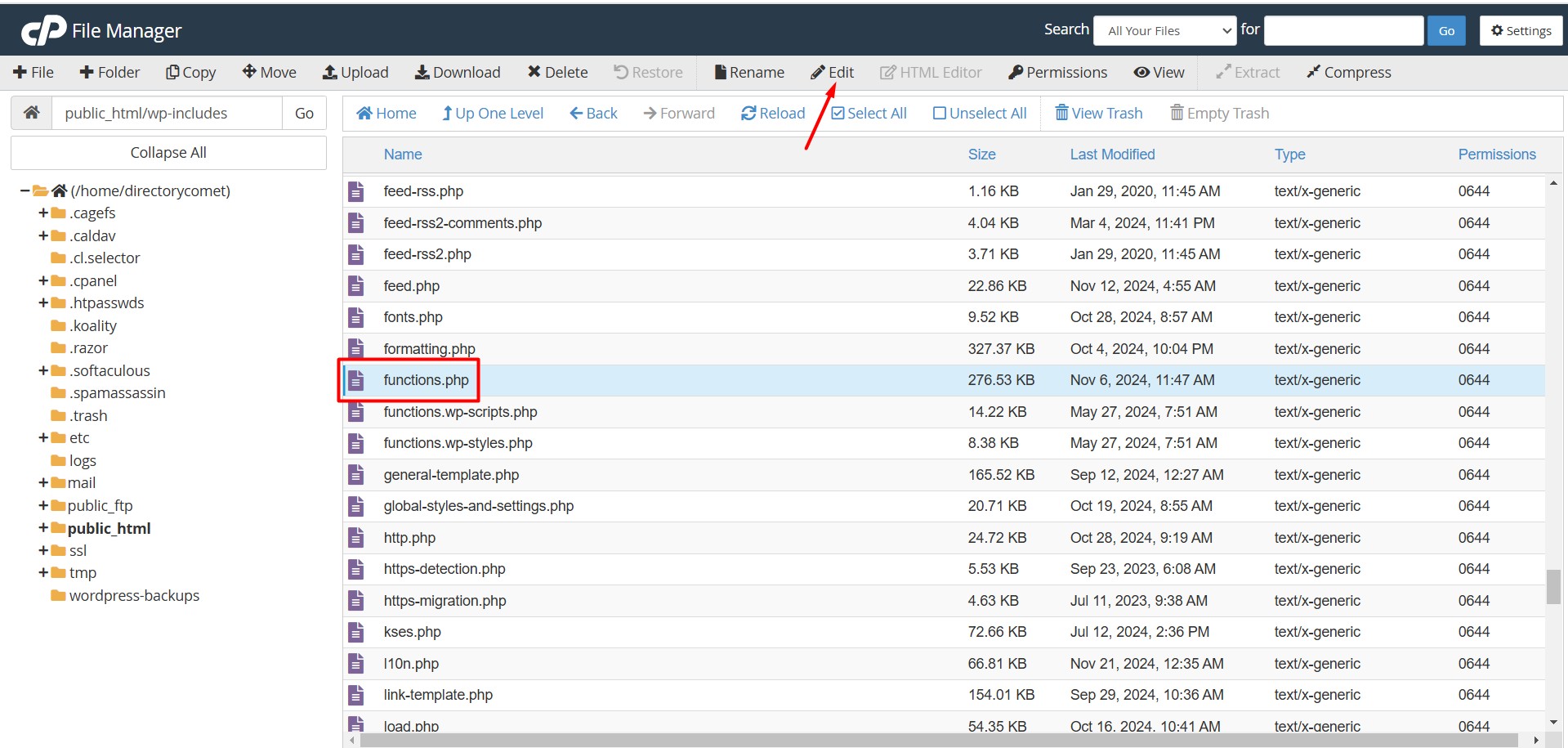The height and width of the screenshot is (748, 1568).
Task: Select l10n.php file
Action: click(944, 664)
